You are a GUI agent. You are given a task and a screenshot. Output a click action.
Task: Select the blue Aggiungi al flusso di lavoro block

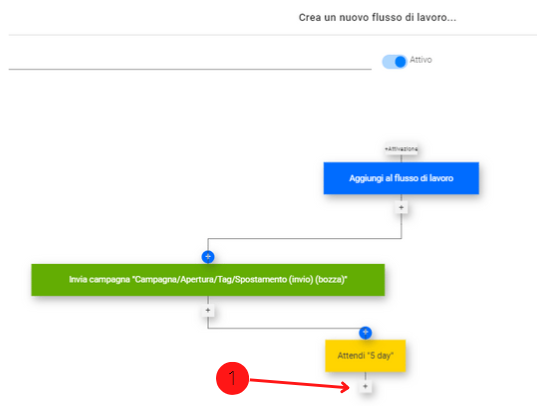[x=401, y=178]
